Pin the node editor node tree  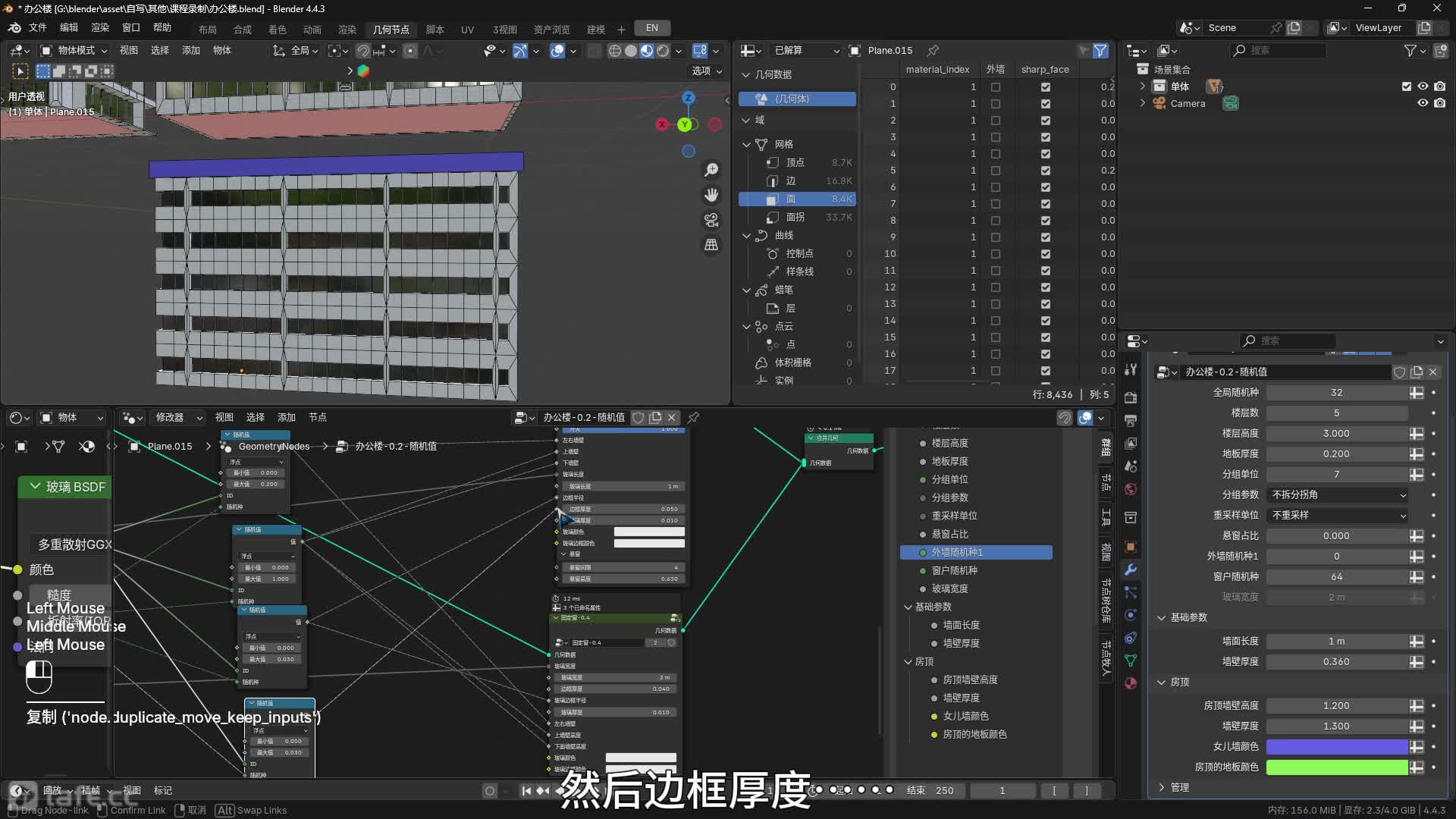[693, 418]
